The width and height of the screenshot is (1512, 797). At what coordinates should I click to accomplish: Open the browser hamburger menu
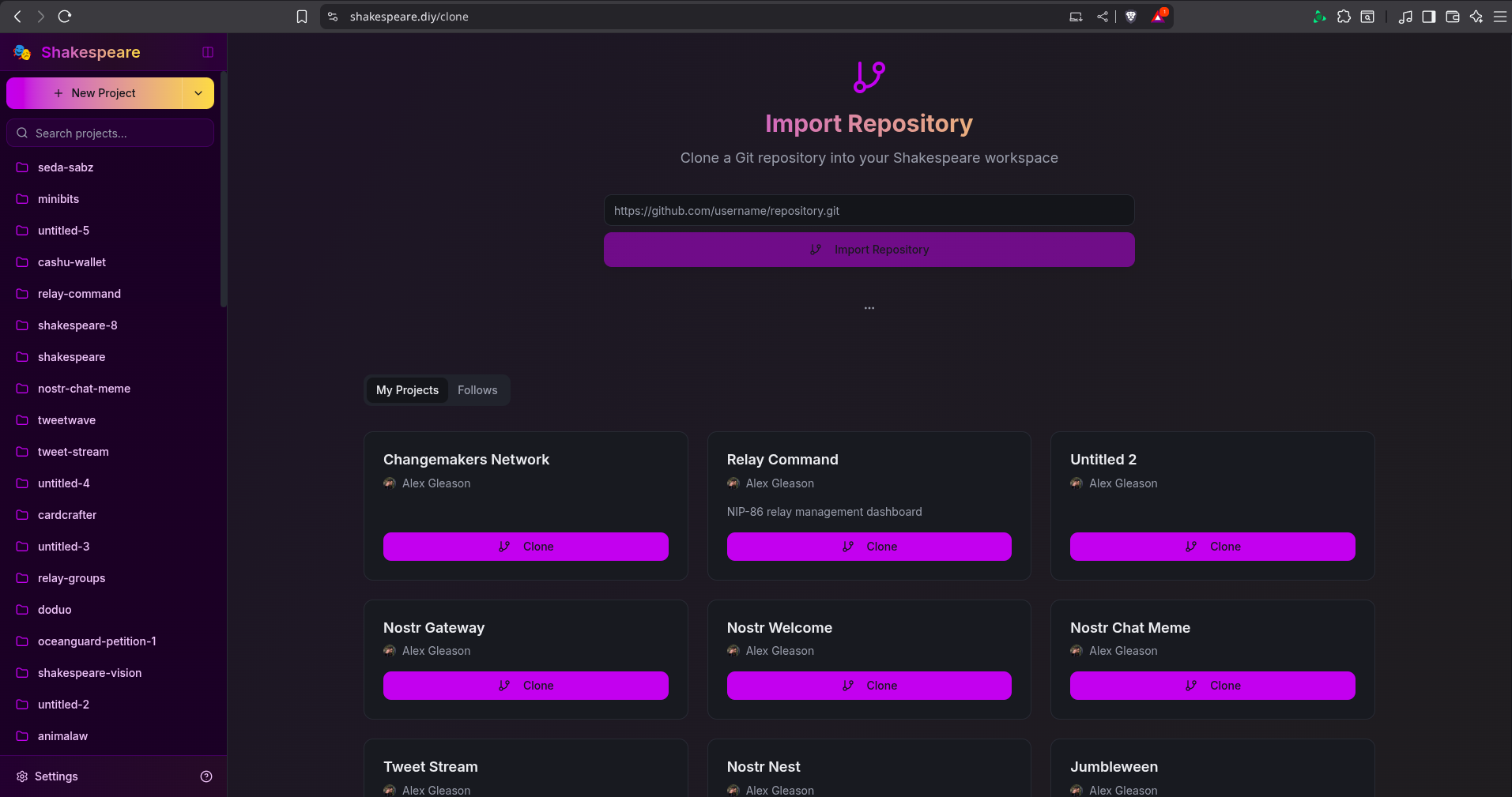1499,17
